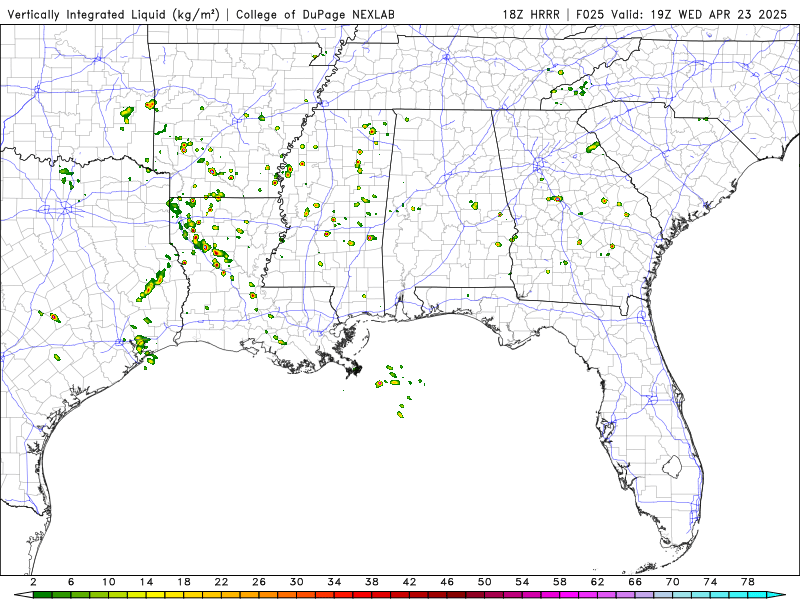Click the dark green swatch under value 2
The height and width of the screenshot is (600, 800).
[42, 595]
